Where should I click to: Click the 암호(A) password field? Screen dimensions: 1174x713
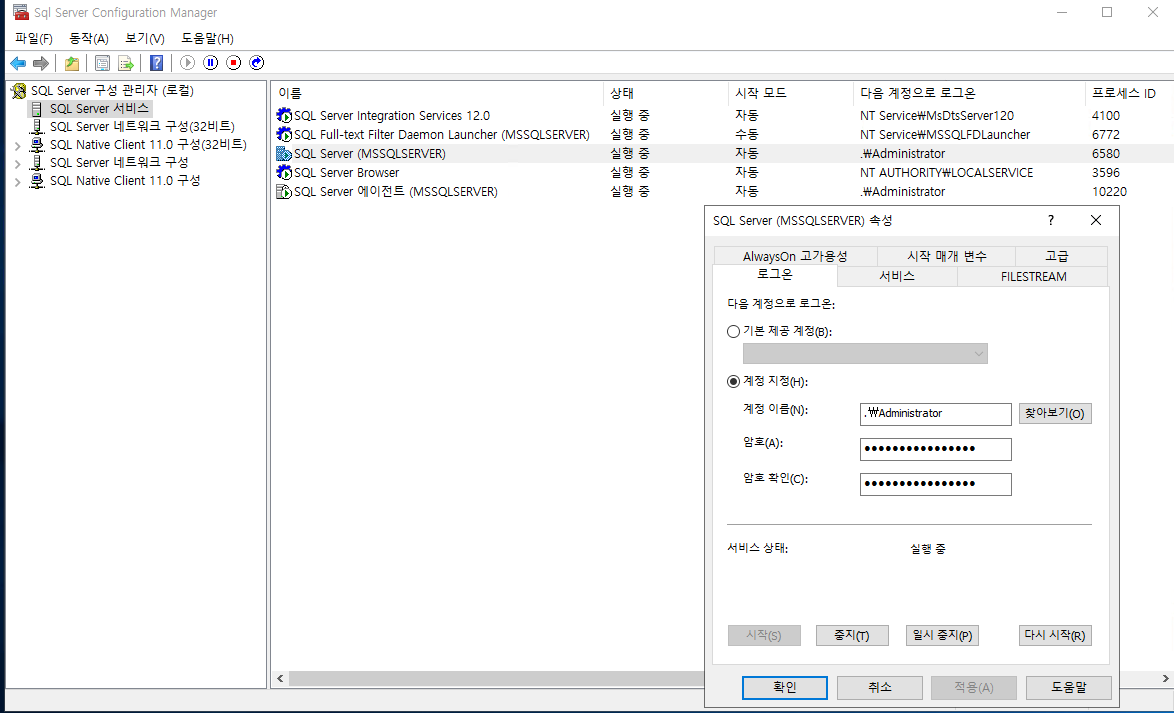(x=935, y=449)
